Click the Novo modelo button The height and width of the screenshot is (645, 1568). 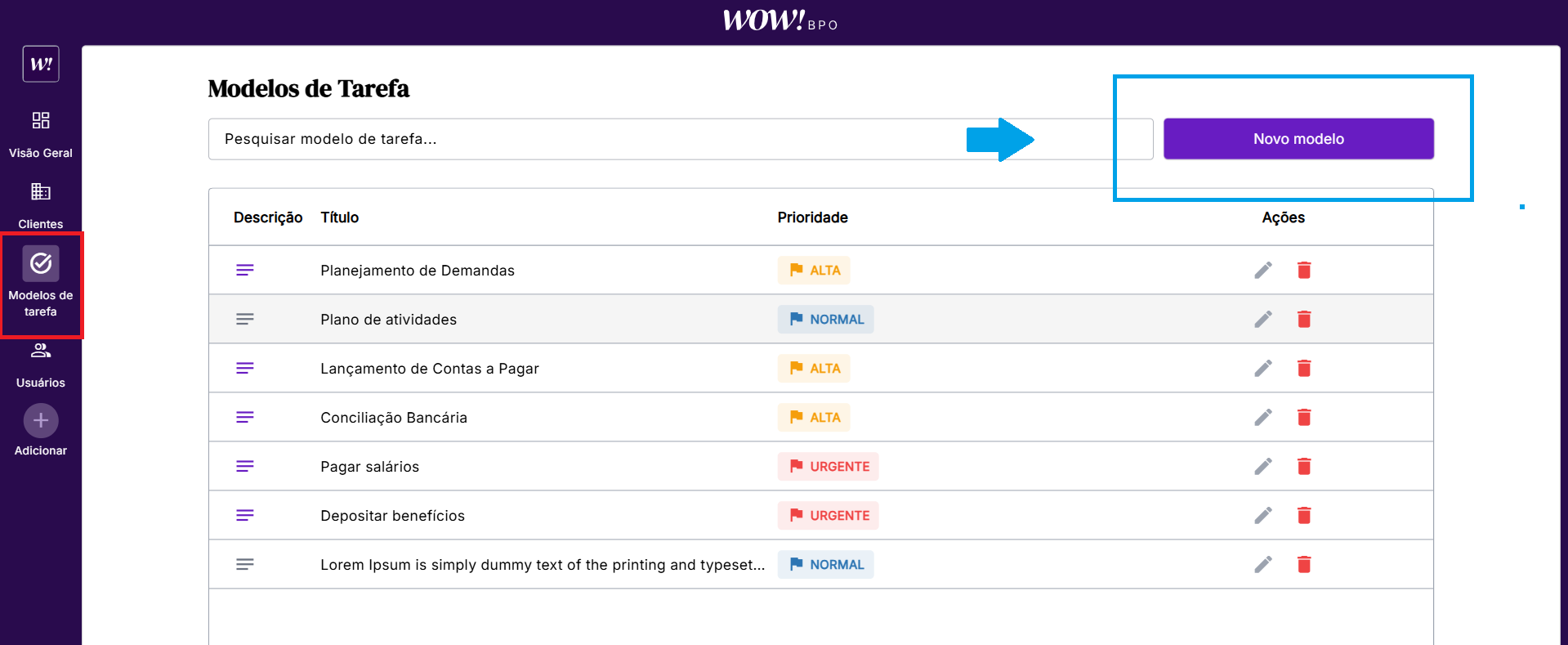coord(1298,139)
